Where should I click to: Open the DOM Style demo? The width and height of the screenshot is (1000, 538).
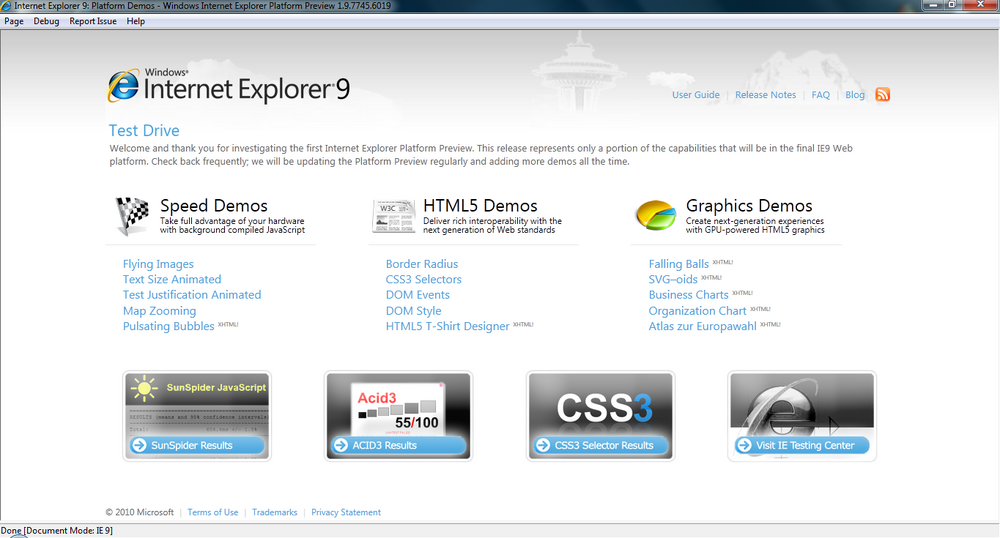tap(413, 310)
